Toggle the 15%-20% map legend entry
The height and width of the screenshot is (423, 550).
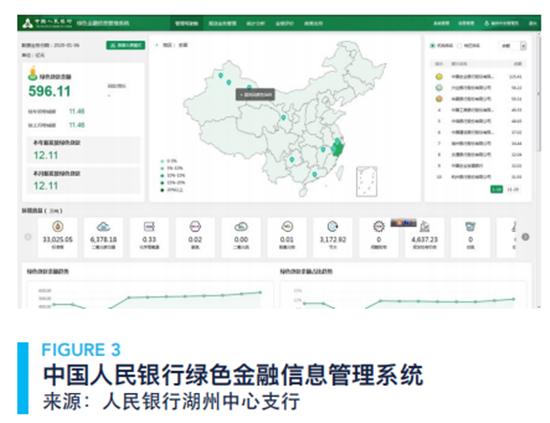pos(173,183)
